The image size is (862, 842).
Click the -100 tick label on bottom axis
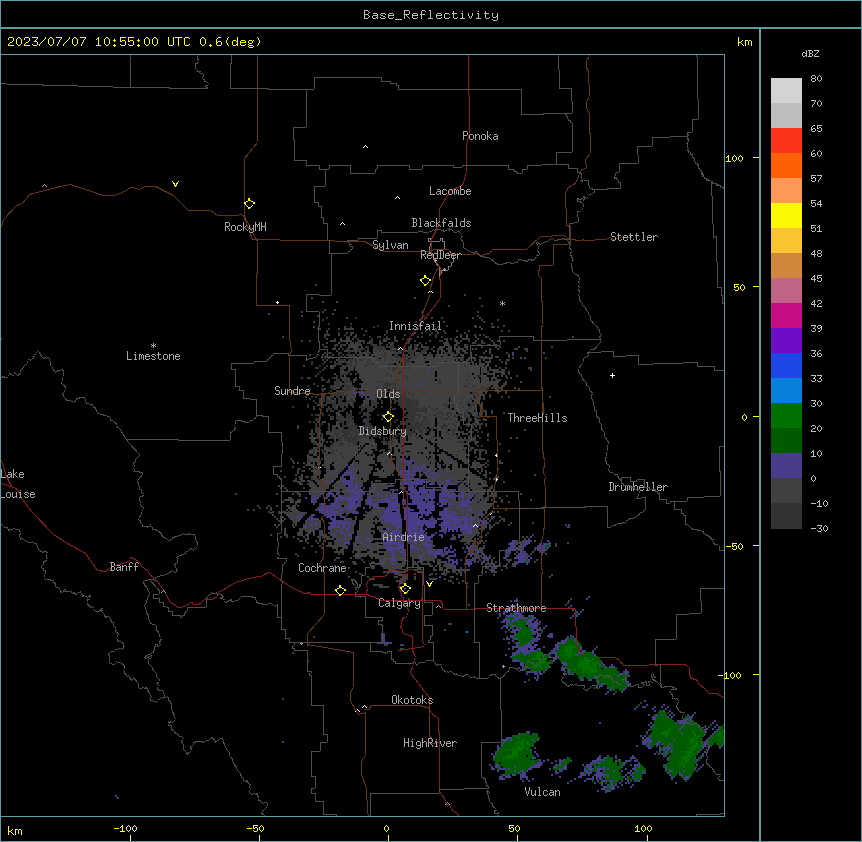[125, 828]
